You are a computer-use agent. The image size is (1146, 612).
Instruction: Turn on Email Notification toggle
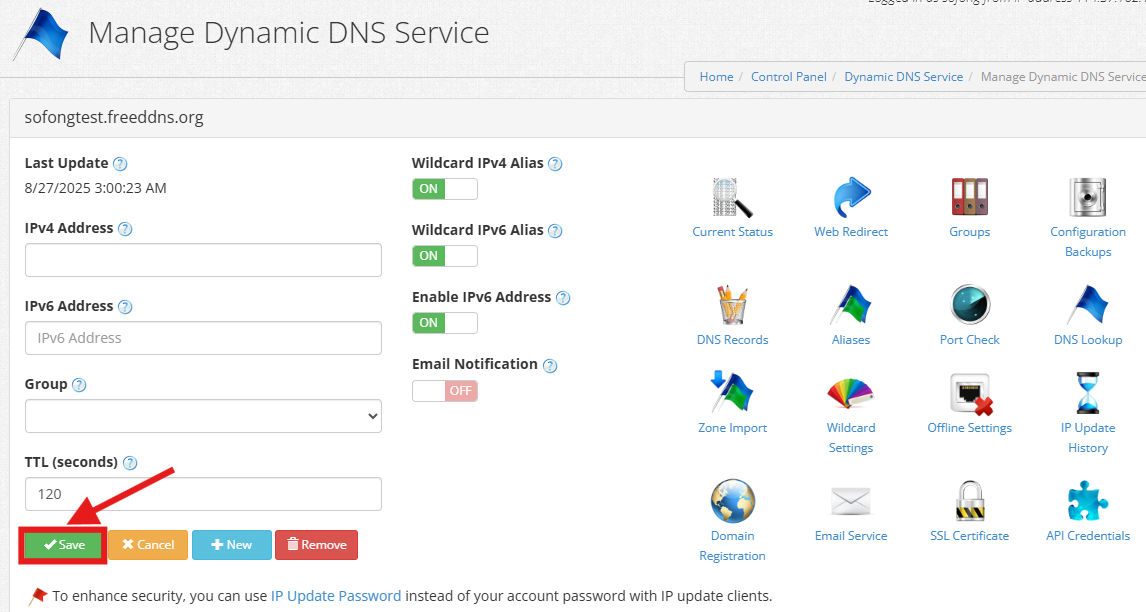click(445, 391)
